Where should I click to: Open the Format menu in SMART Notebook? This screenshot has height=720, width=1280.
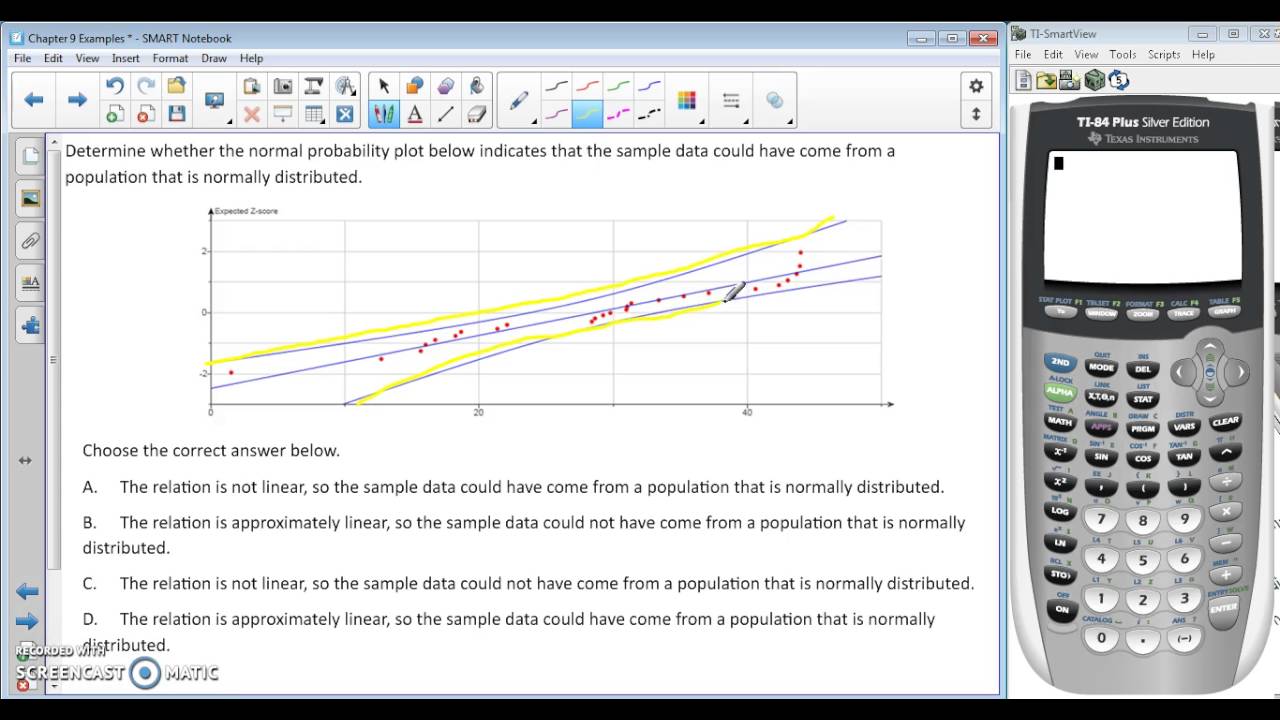point(170,58)
